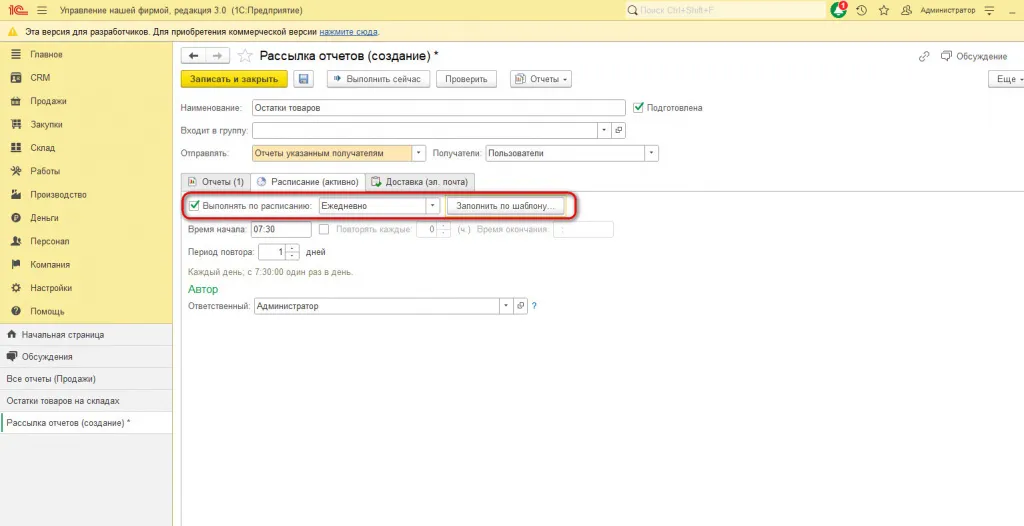Open the history clock icon

coord(861,10)
